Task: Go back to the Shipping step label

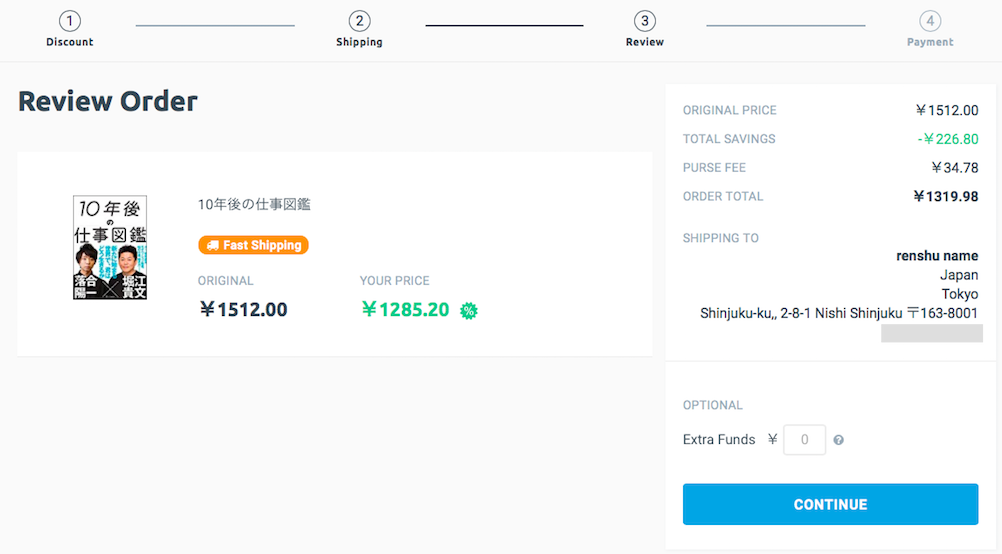Action: 359,42
